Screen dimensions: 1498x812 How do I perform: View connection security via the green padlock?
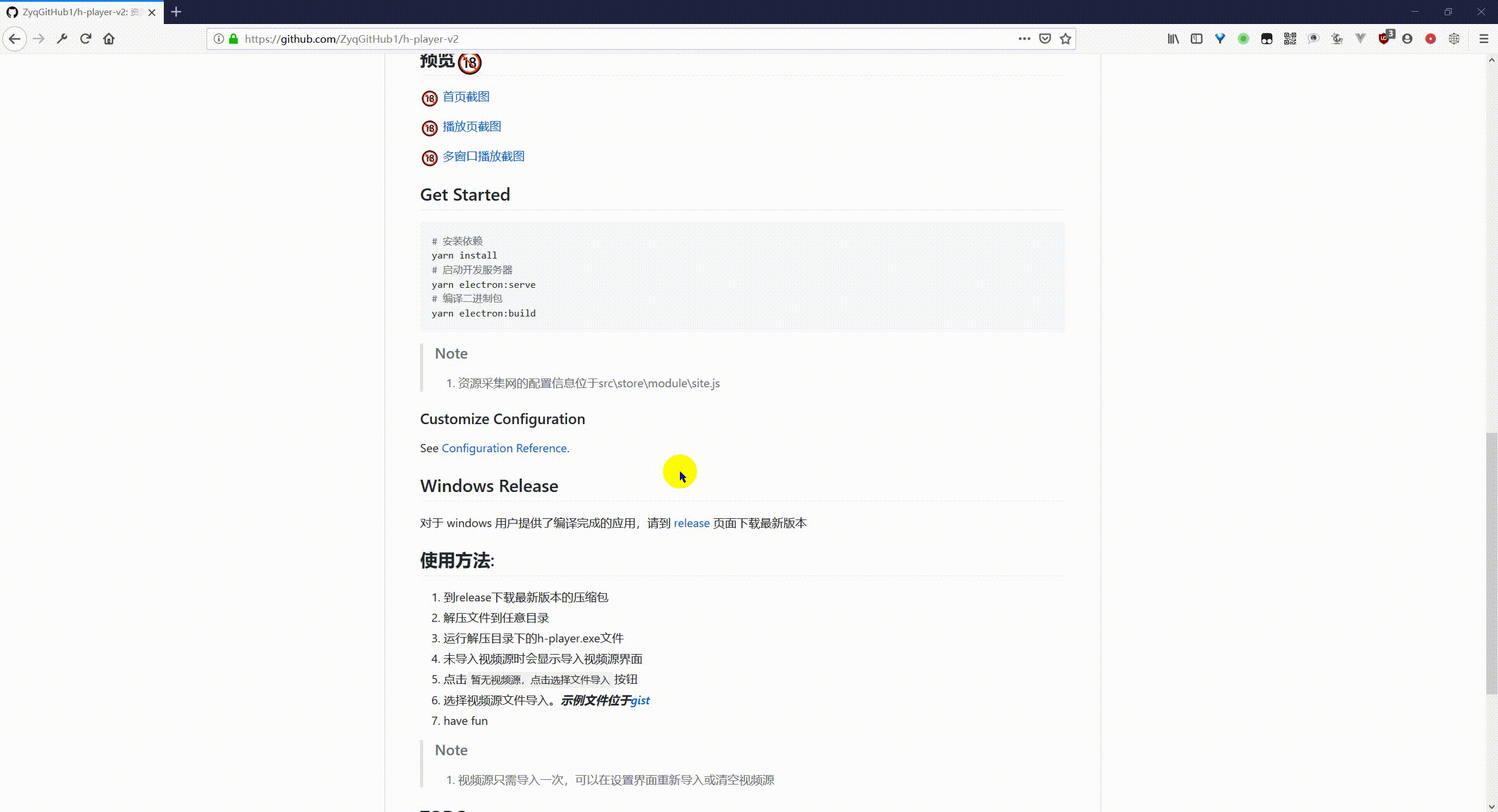pyautogui.click(x=233, y=39)
